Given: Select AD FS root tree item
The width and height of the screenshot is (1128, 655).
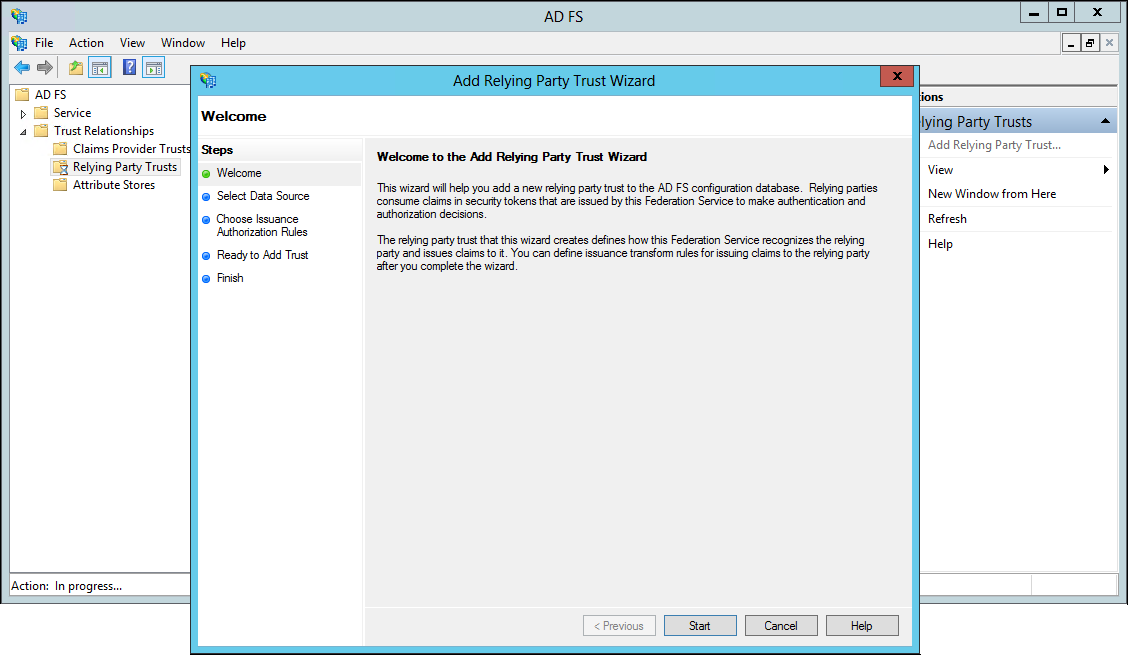Looking at the screenshot, I should point(50,94).
